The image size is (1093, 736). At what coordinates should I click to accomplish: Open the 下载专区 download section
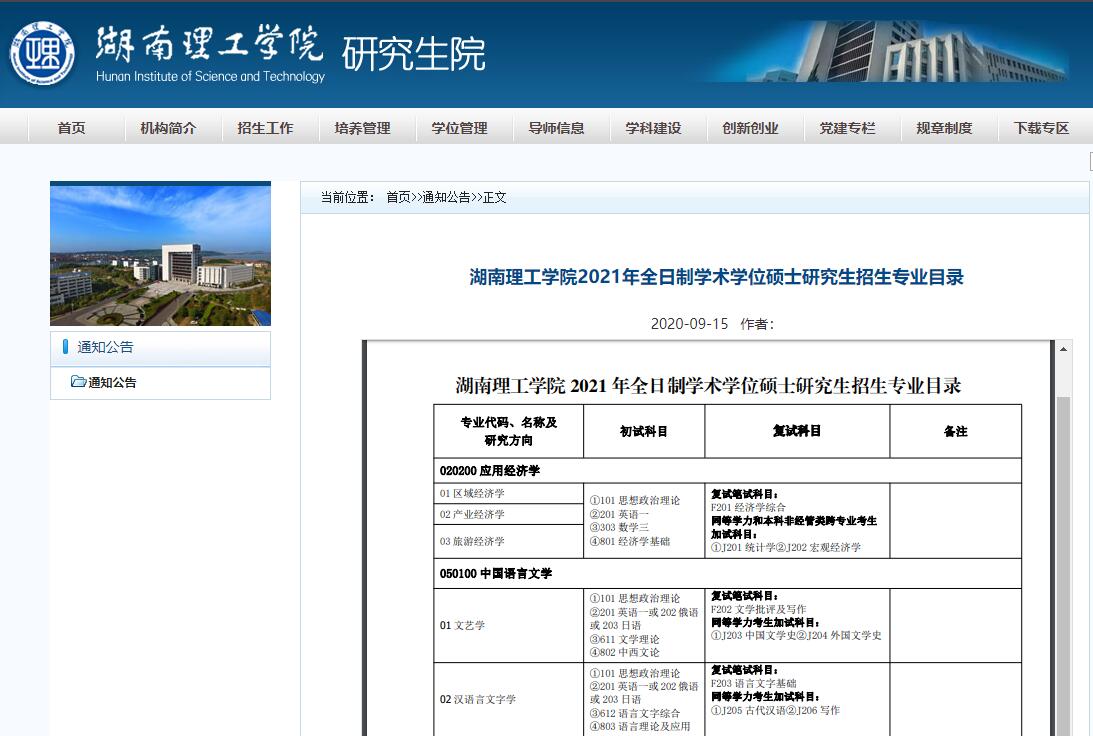(1041, 128)
